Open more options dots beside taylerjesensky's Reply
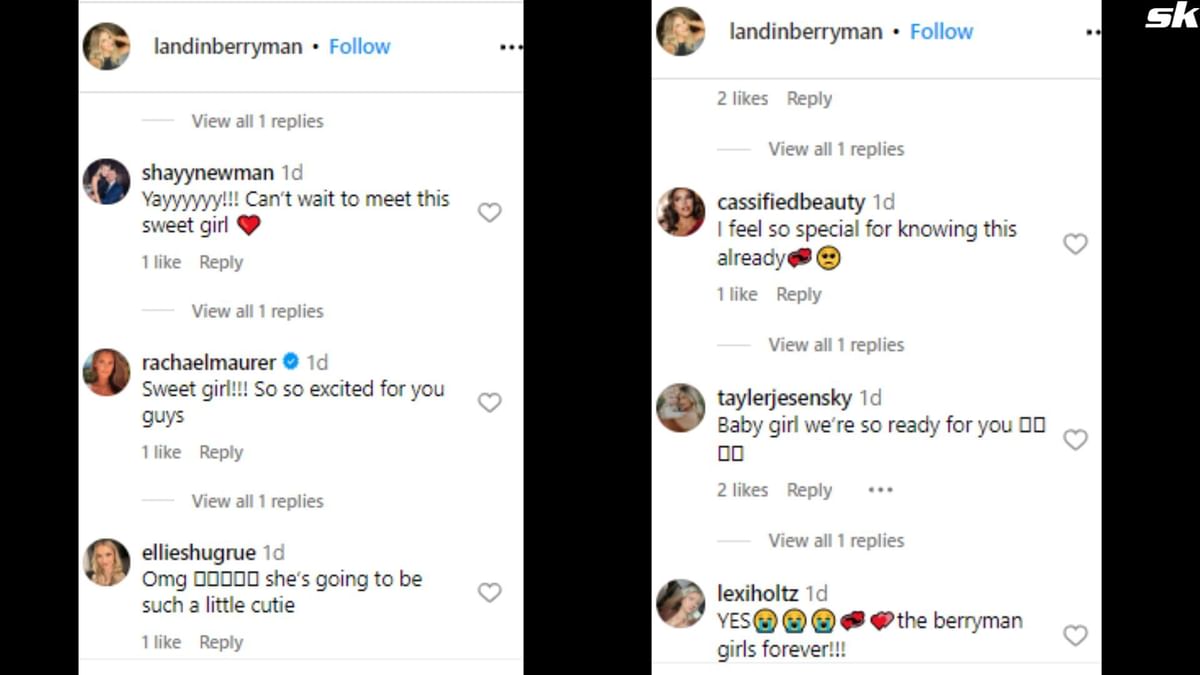 880,490
